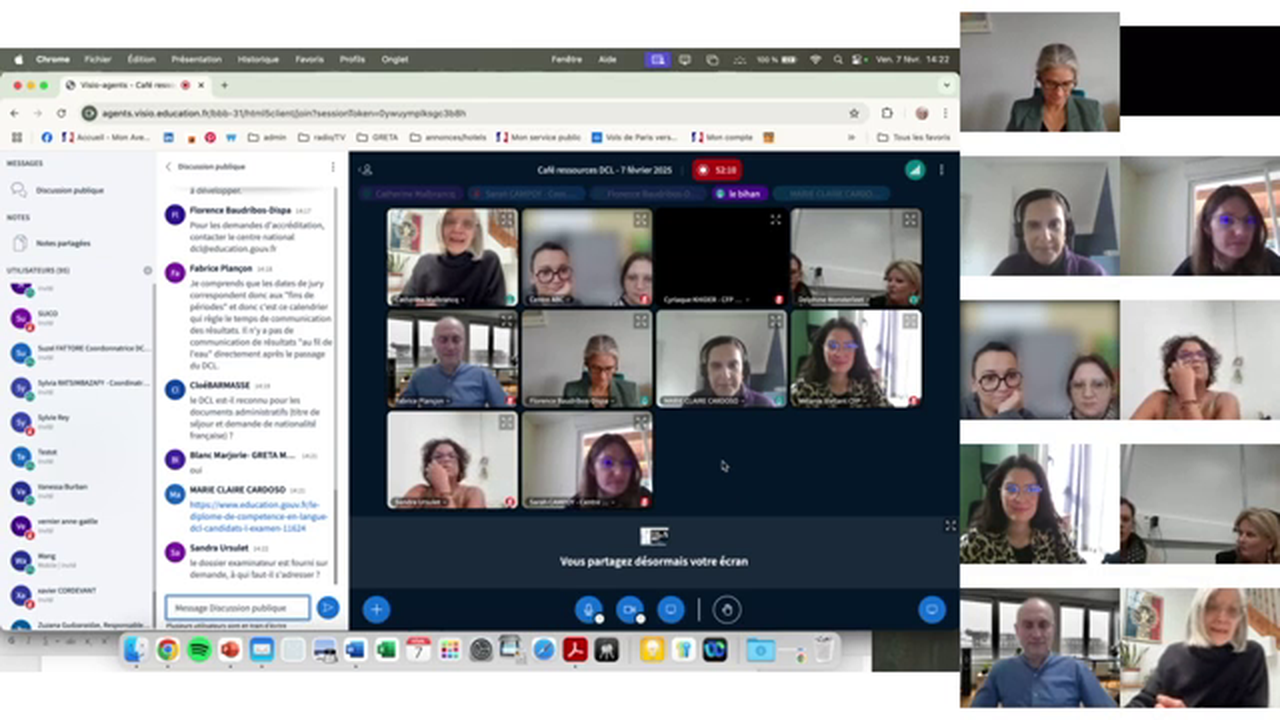
Task: Bookmark this page with the star icon
Action: pos(853,113)
